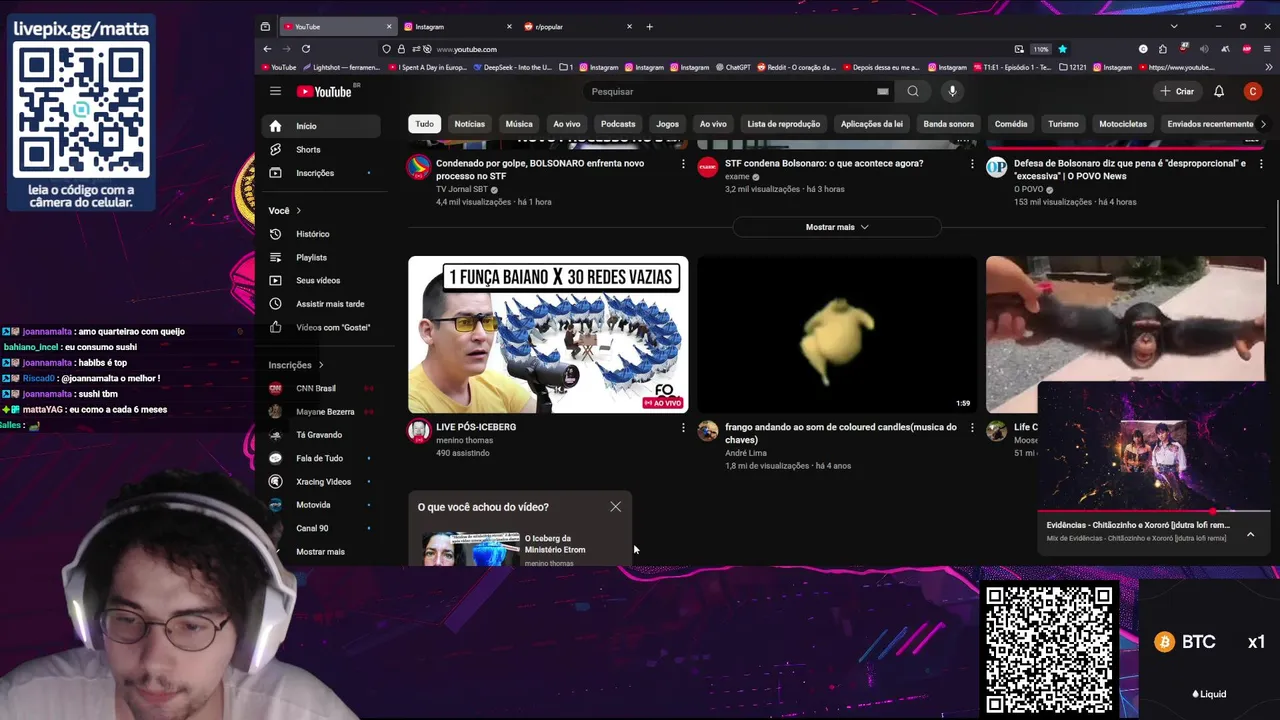Click menino thomas channel avatar

click(x=419, y=431)
